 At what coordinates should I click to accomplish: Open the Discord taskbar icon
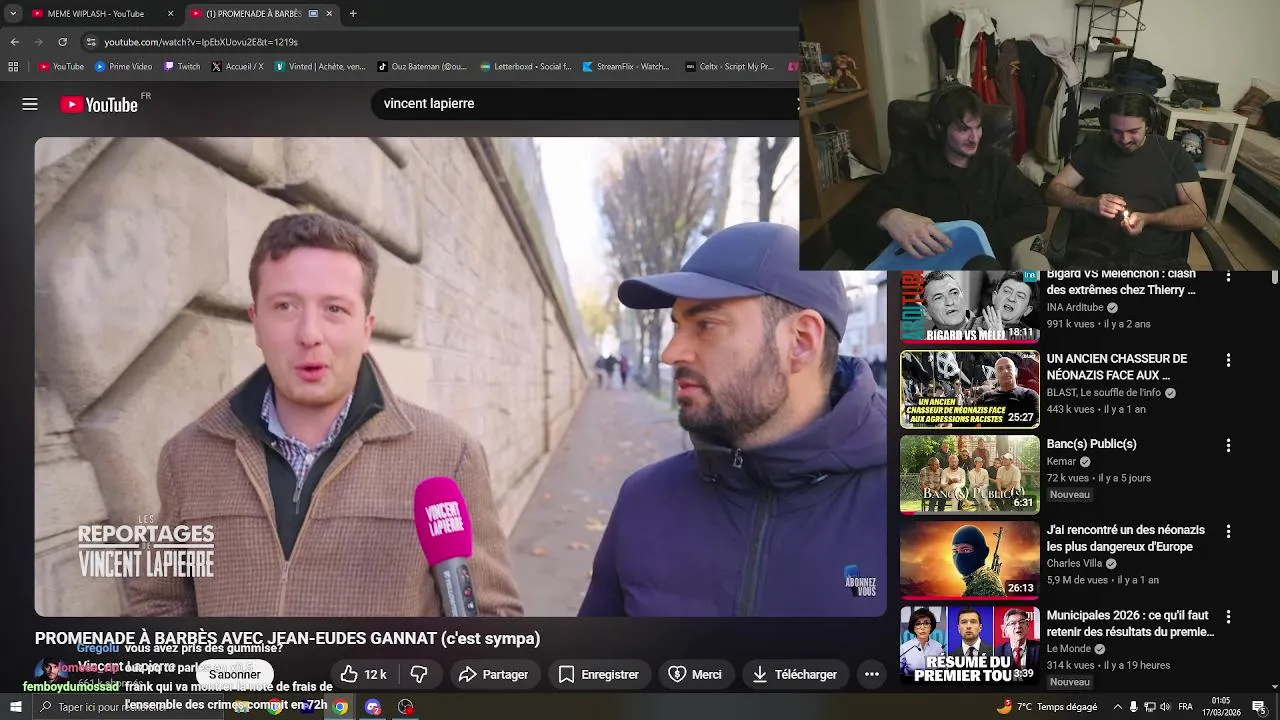(373, 707)
